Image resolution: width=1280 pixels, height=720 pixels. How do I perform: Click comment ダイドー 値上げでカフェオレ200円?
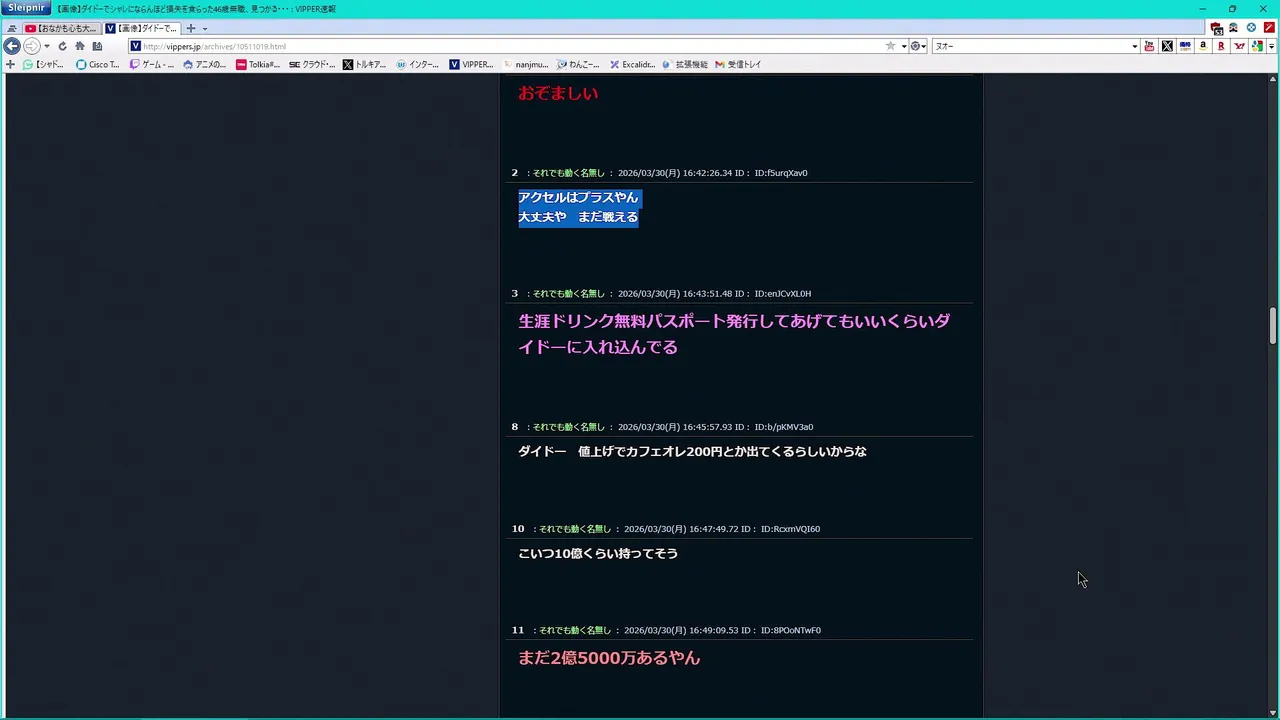click(x=692, y=452)
